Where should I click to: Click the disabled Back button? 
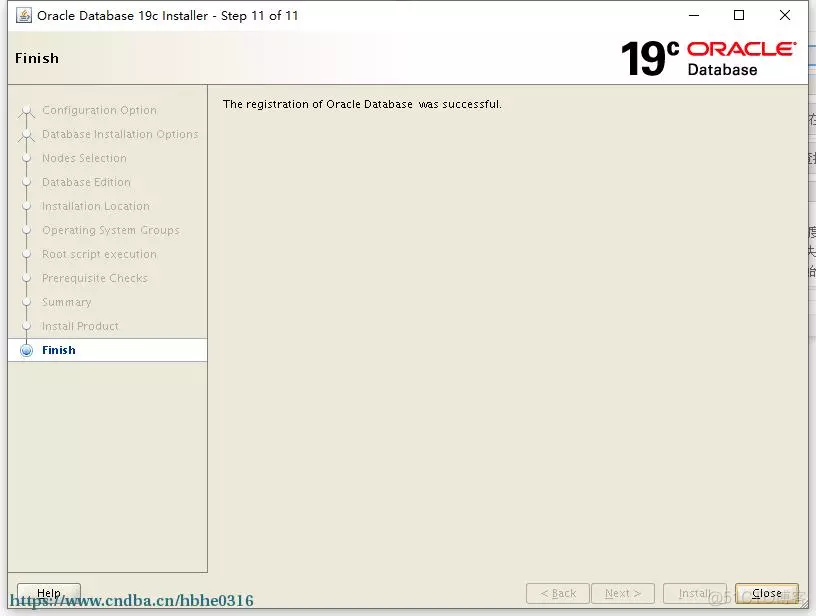tap(558, 593)
